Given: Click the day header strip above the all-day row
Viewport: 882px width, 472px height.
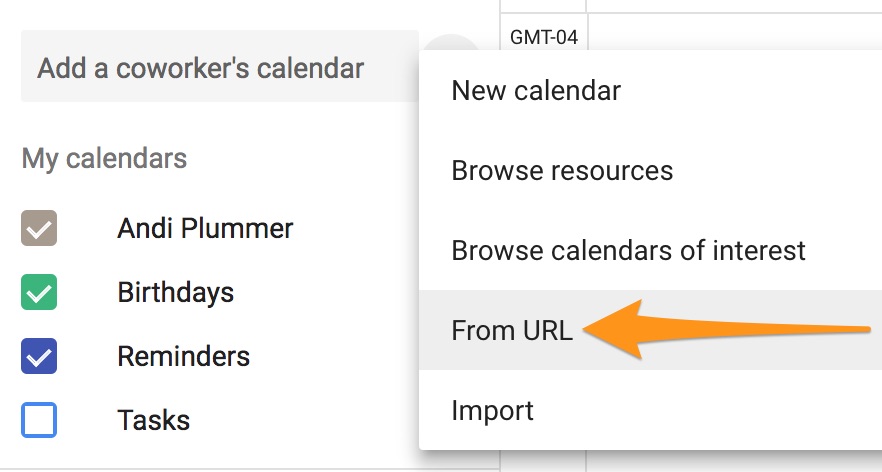Looking at the screenshot, I should [x=730, y=5].
